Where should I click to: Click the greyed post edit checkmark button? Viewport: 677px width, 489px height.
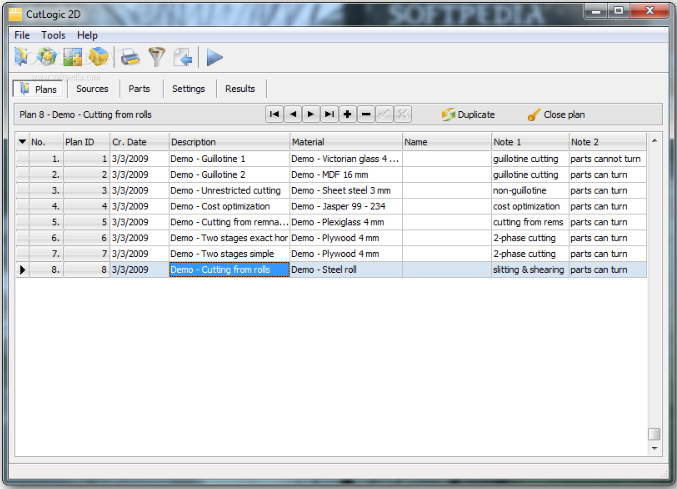(x=384, y=114)
